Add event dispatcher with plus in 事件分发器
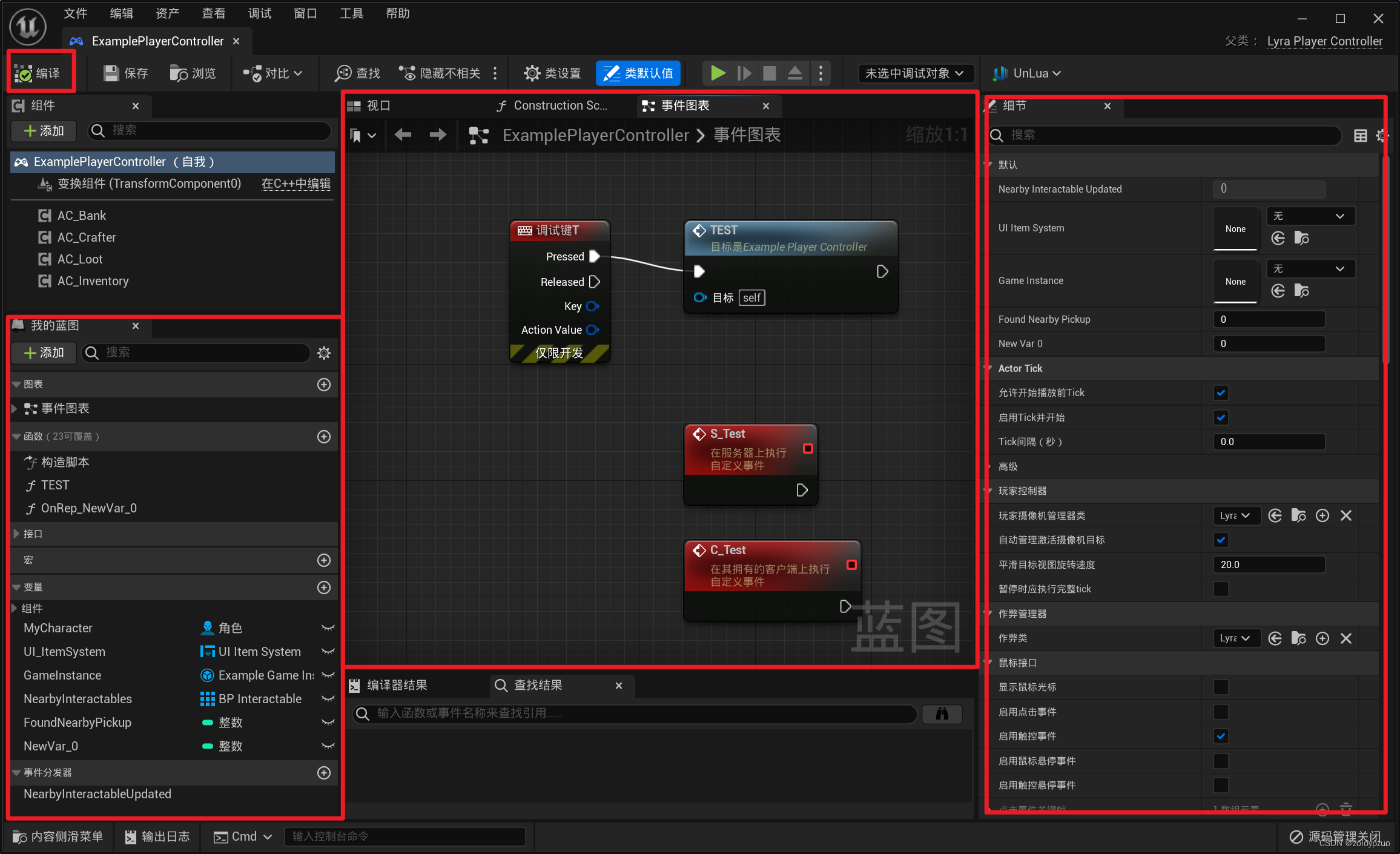Screen dimensions: 1400x854 (324, 773)
